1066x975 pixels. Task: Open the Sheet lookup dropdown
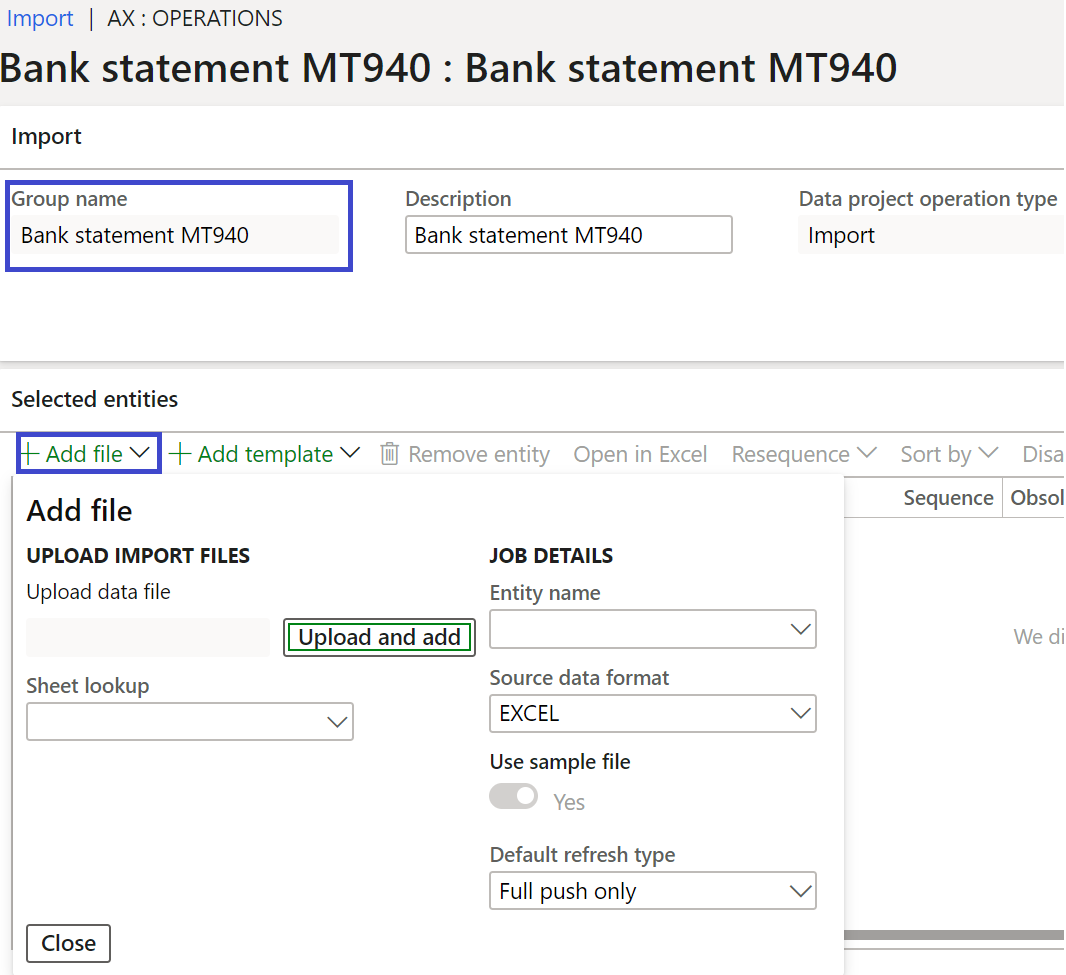[x=190, y=721]
